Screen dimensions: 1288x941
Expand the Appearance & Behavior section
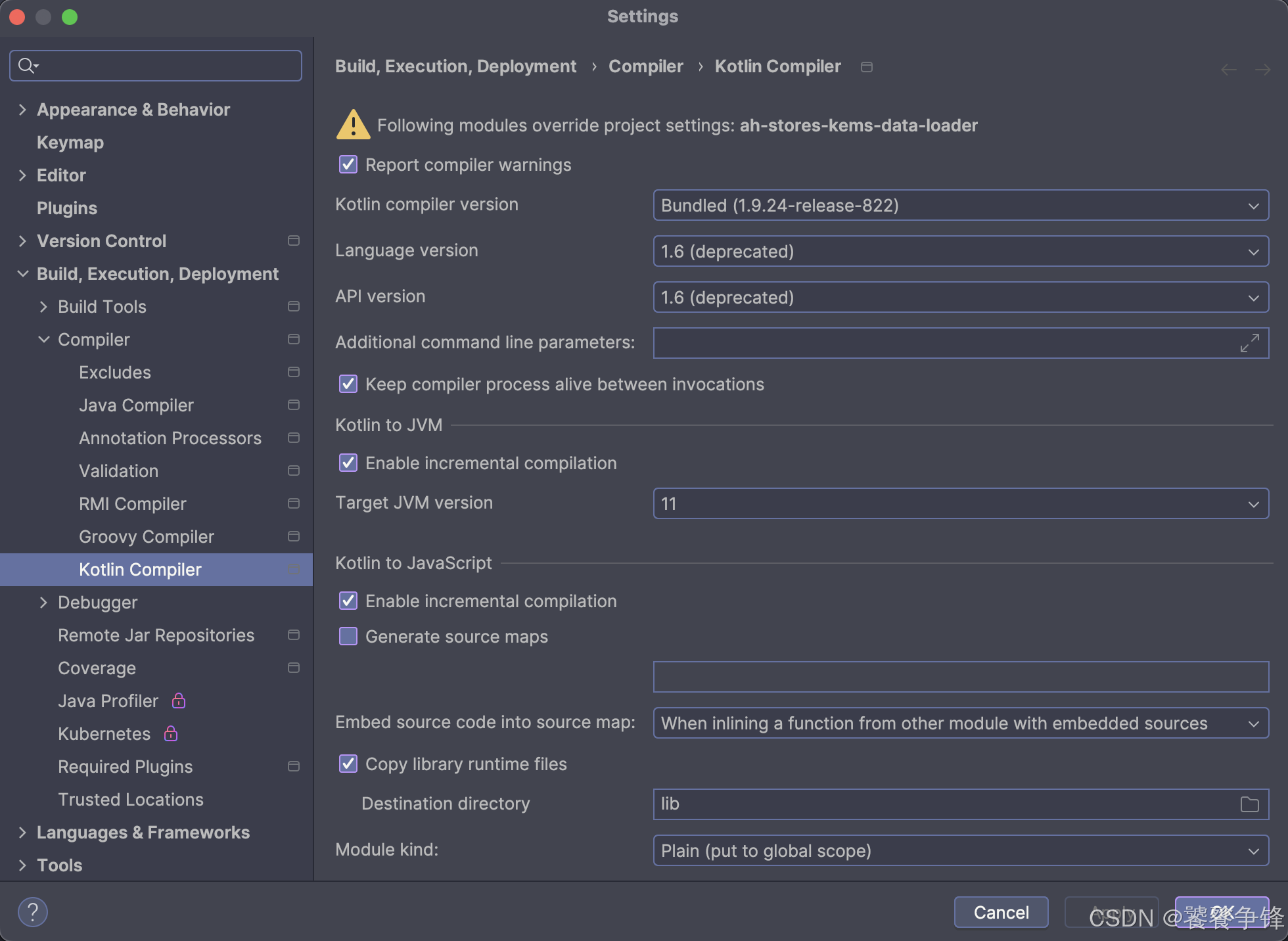tap(23, 110)
